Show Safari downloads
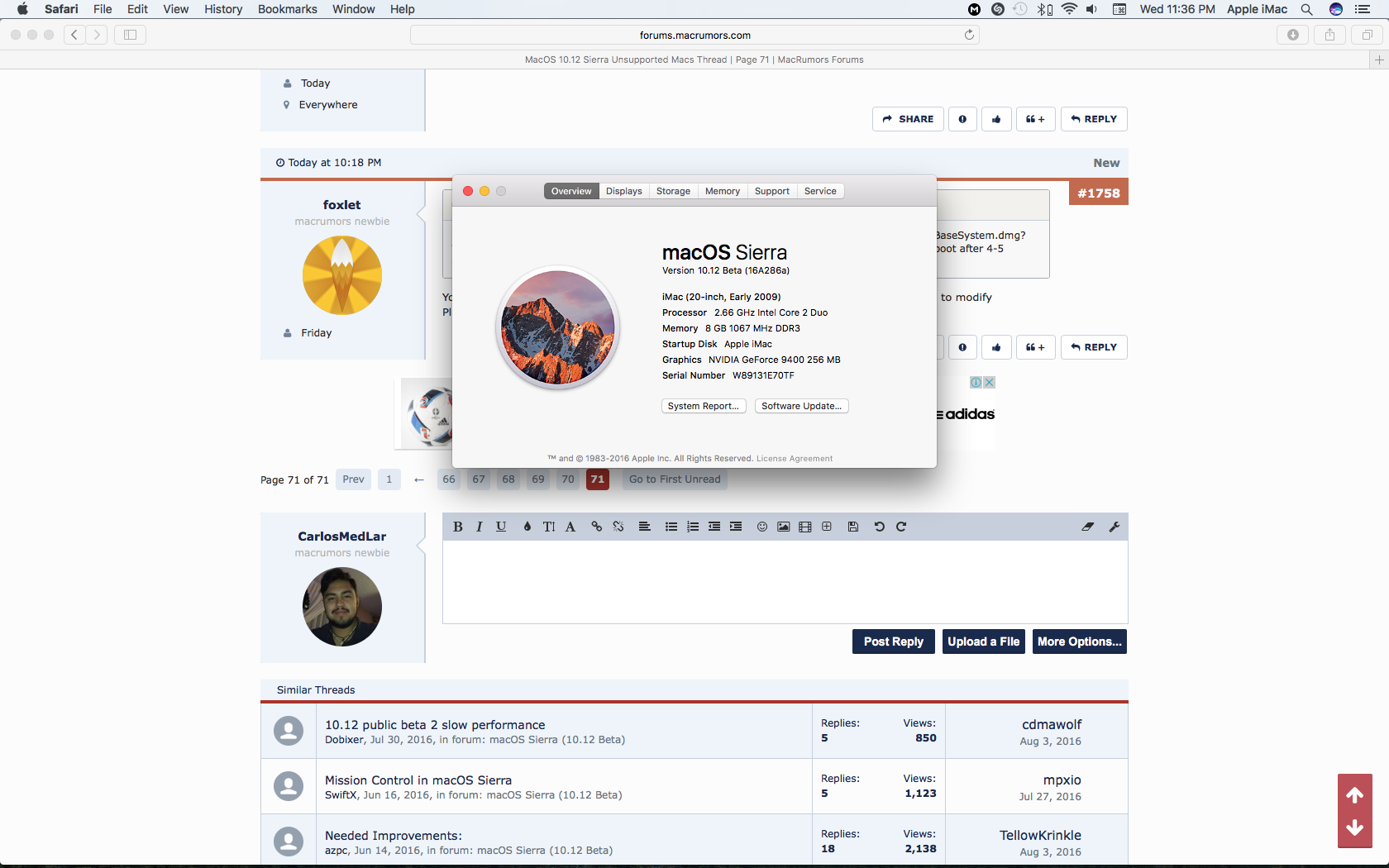This screenshot has width=1389, height=868. coord(1292,35)
